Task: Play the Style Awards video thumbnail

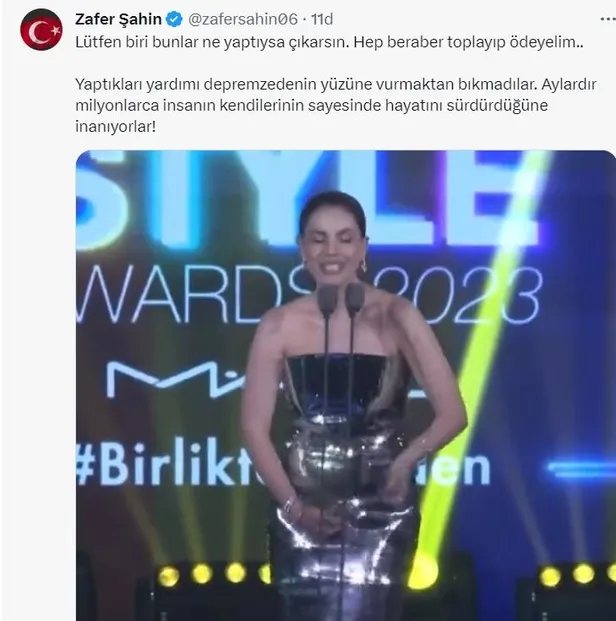Action: [345, 385]
